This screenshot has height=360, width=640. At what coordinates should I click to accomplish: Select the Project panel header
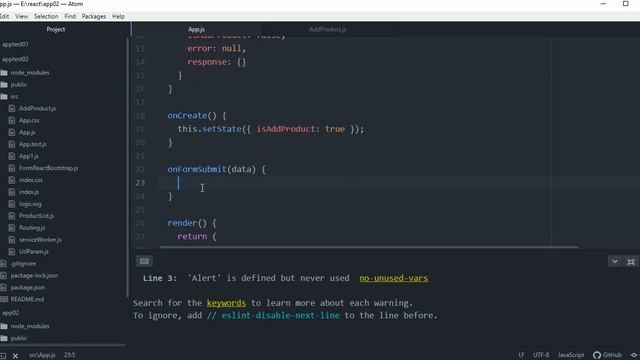pyautogui.click(x=56, y=29)
